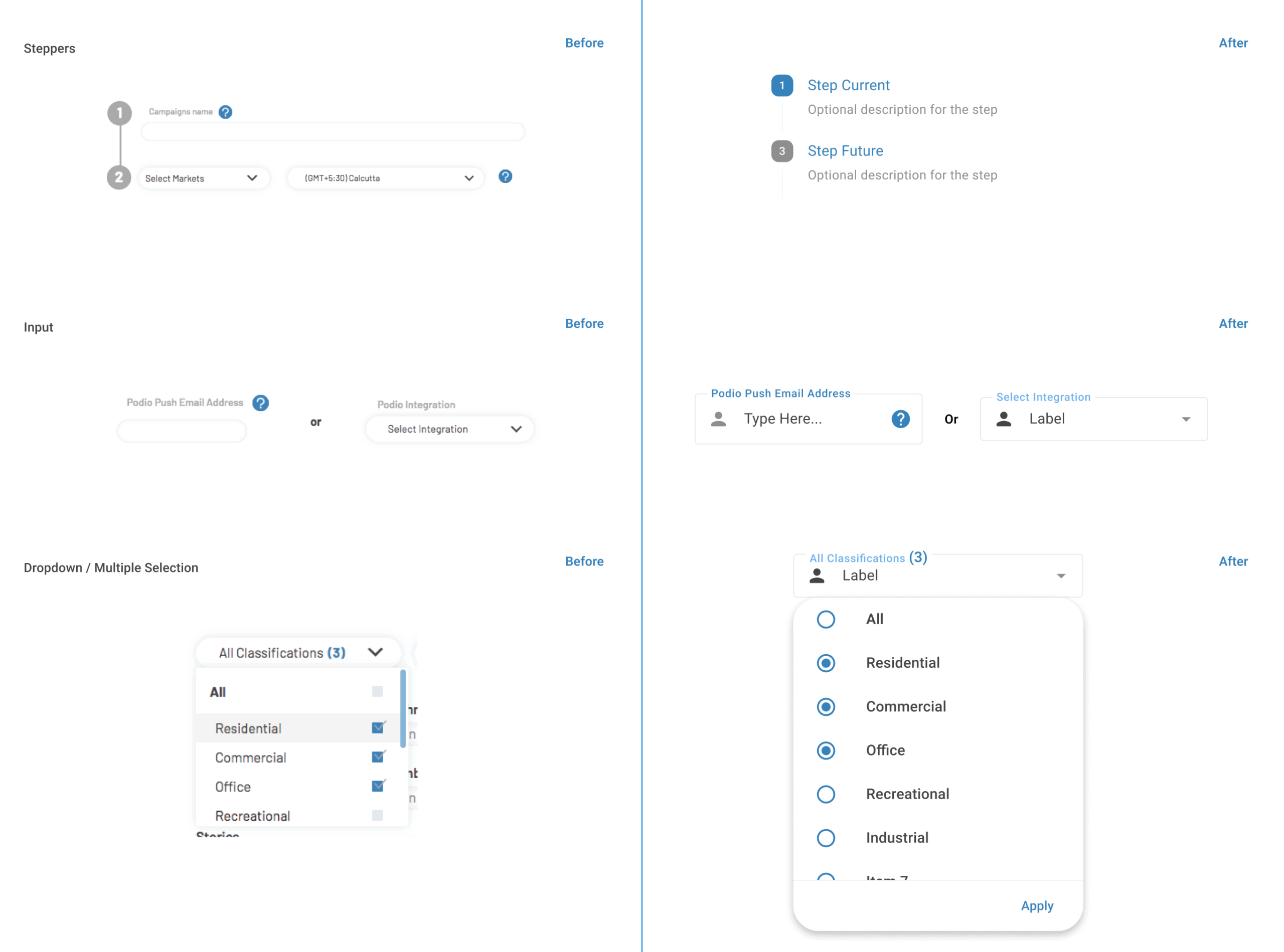This screenshot has width=1284, height=952.
Task: Click the old dropdown list scrollbar
Action: coord(402,708)
